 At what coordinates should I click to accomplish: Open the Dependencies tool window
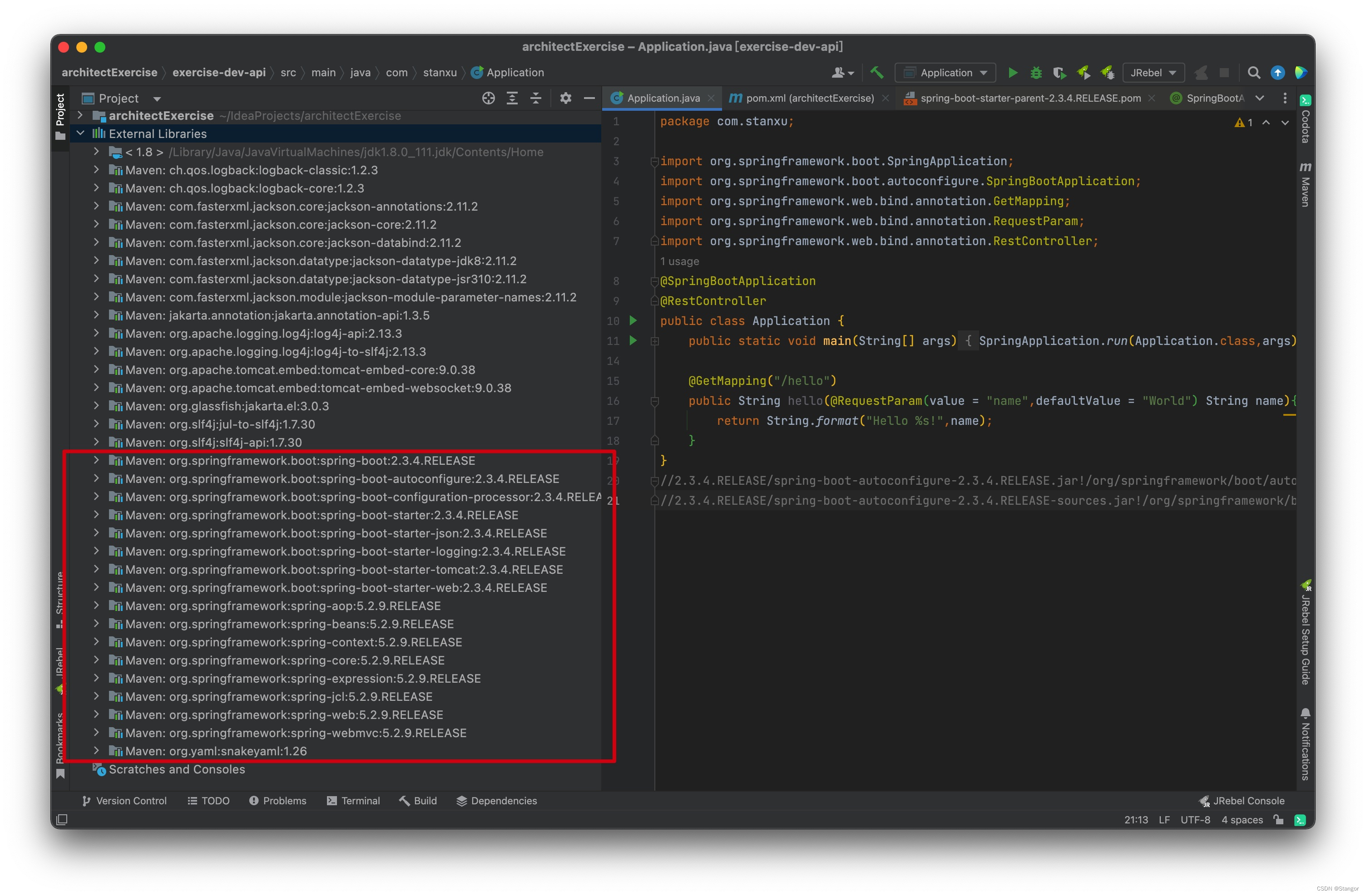[x=497, y=801]
